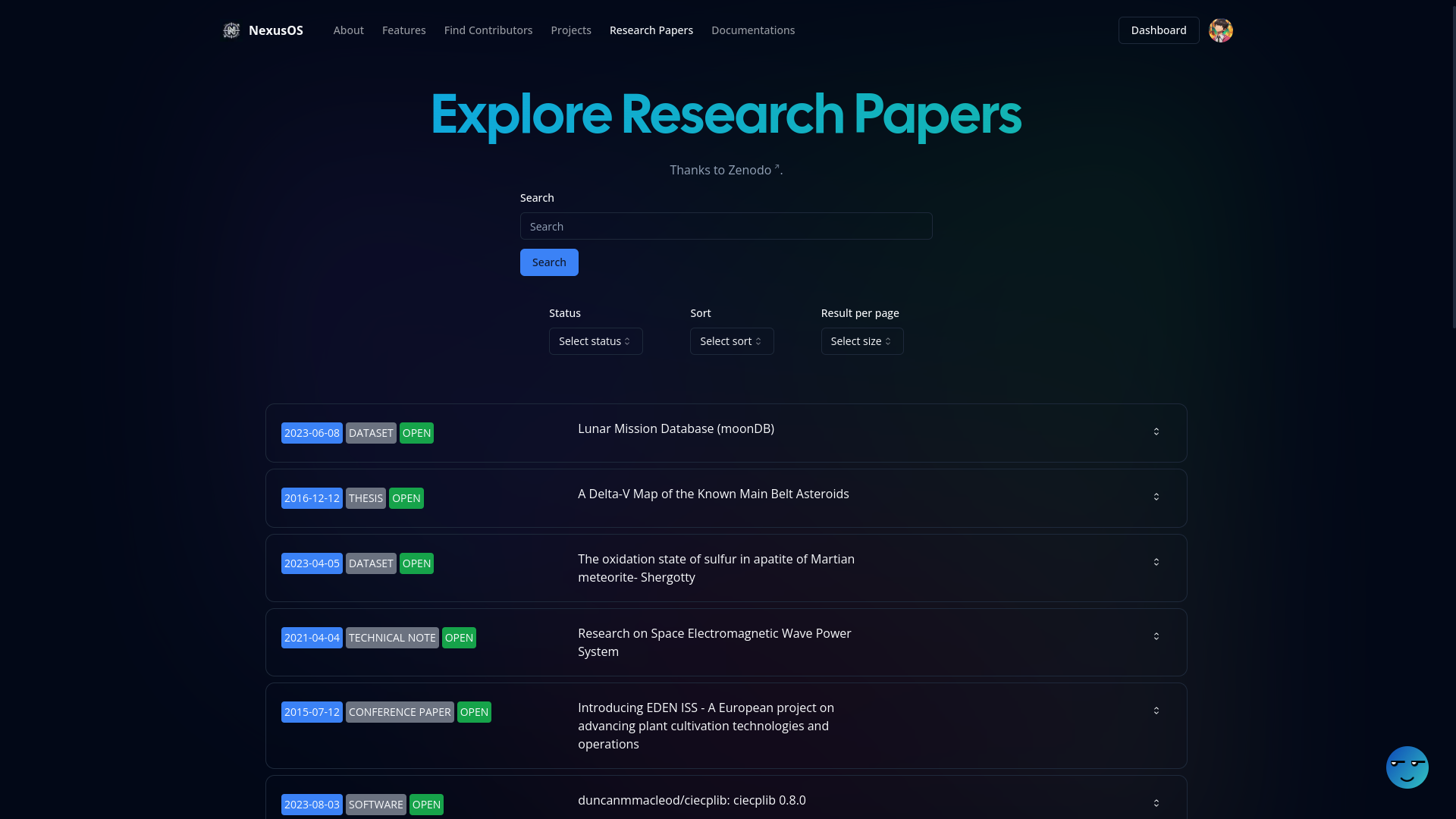The image size is (1456, 819).
Task: Open the Projects nav item
Action: (x=570, y=30)
